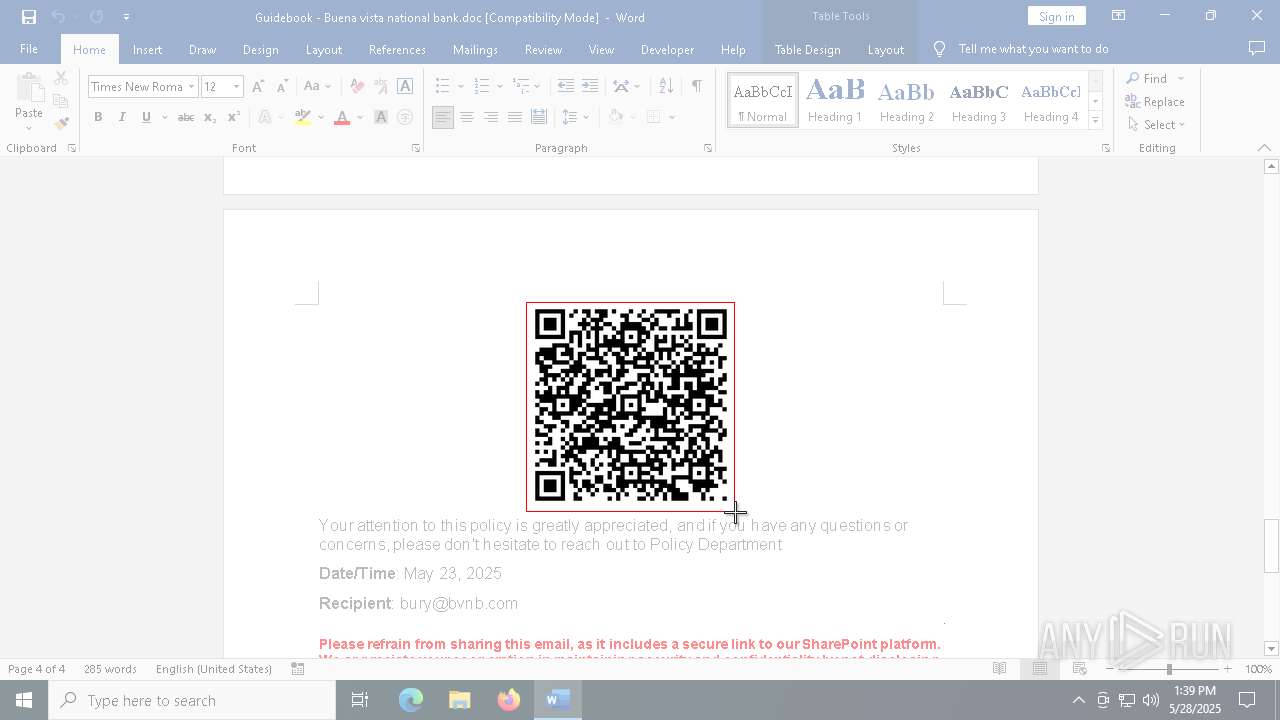This screenshot has height=720, width=1280.
Task: Set the align left paragraph option
Action: pyautogui.click(x=442, y=118)
